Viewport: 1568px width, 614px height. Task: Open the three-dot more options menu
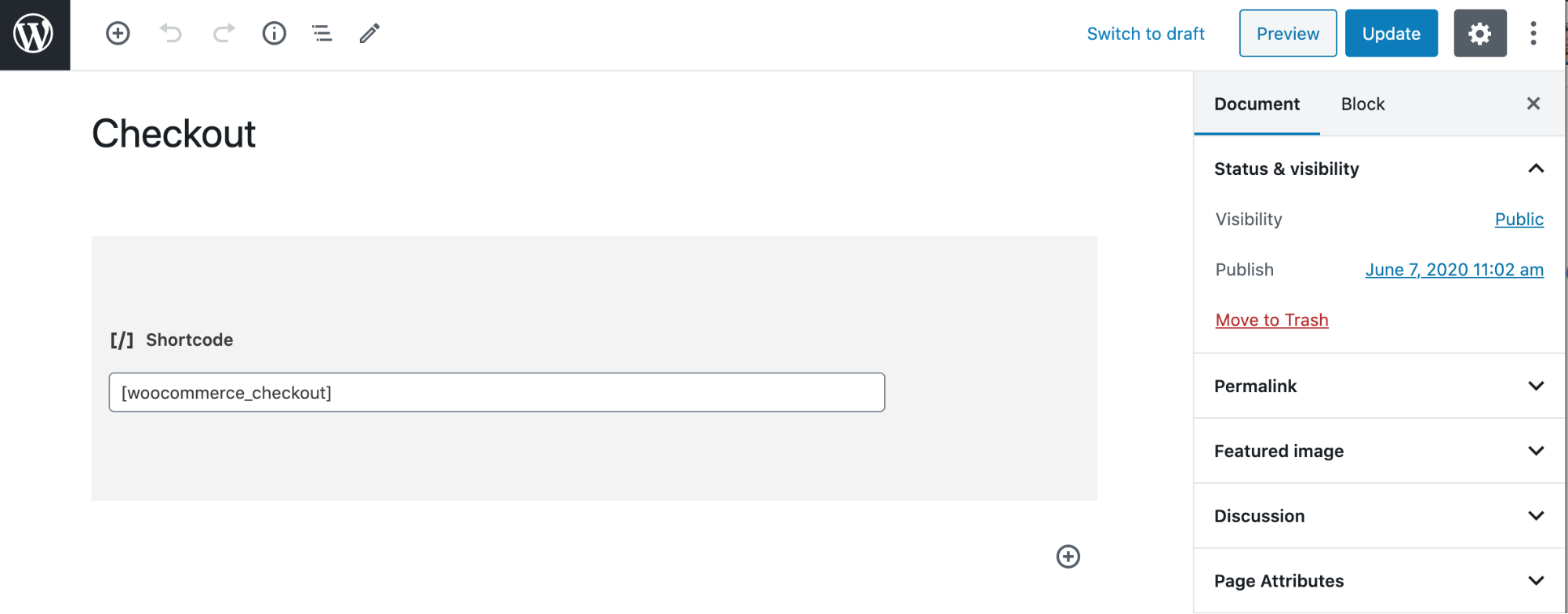click(x=1533, y=34)
